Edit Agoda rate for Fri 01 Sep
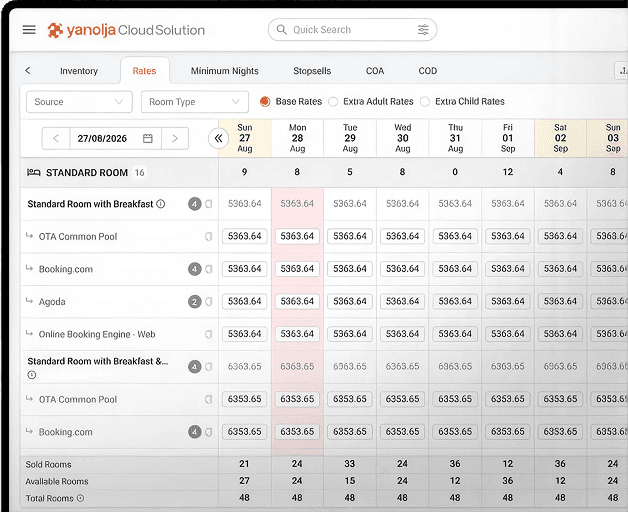This screenshot has width=628, height=512. coord(508,301)
